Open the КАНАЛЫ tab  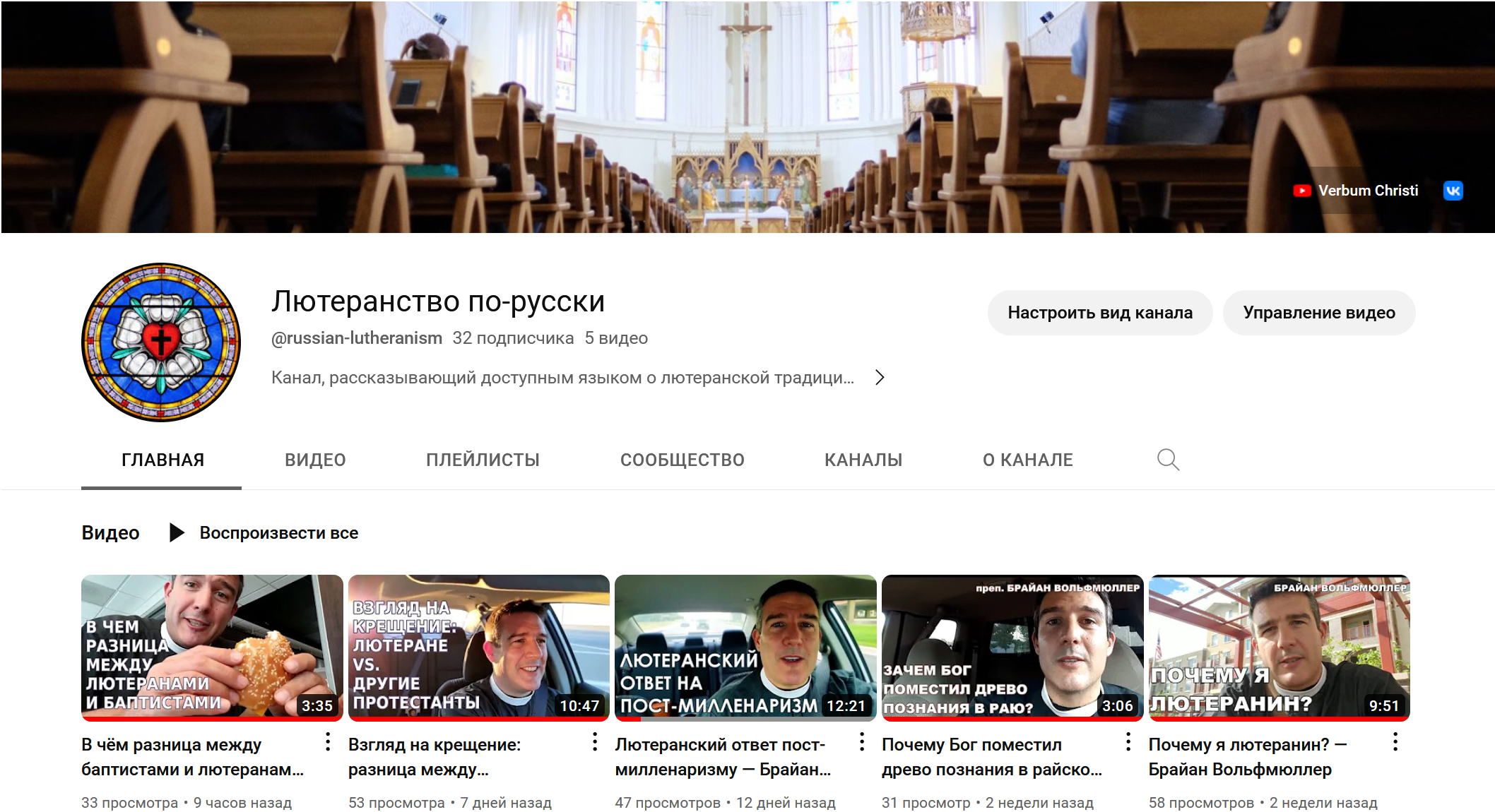[x=863, y=460]
